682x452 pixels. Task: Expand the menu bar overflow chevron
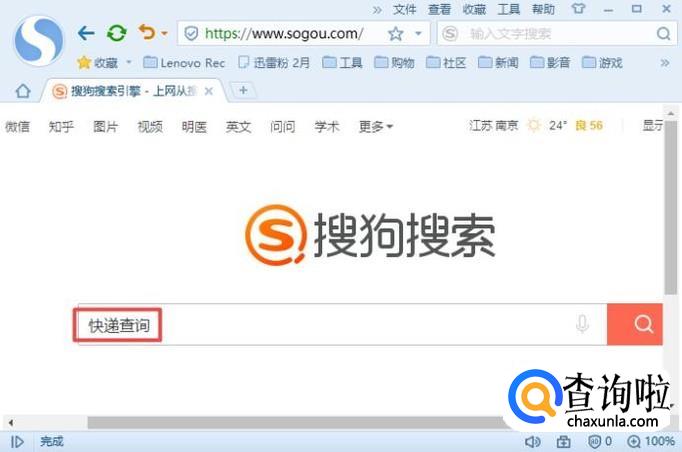click(x=378, y=10)
